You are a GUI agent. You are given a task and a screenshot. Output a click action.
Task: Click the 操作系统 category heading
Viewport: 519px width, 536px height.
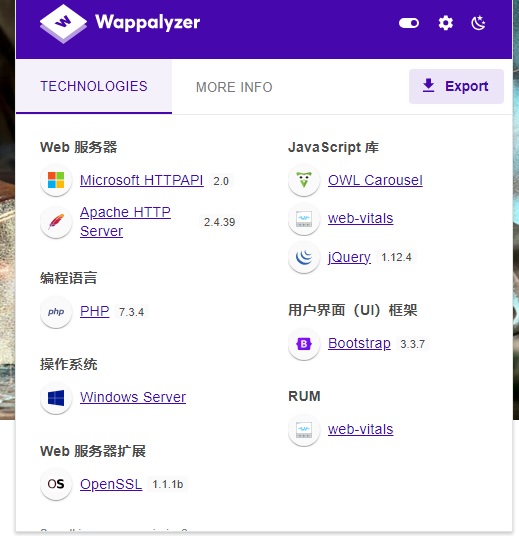click(x=69, y=364)
